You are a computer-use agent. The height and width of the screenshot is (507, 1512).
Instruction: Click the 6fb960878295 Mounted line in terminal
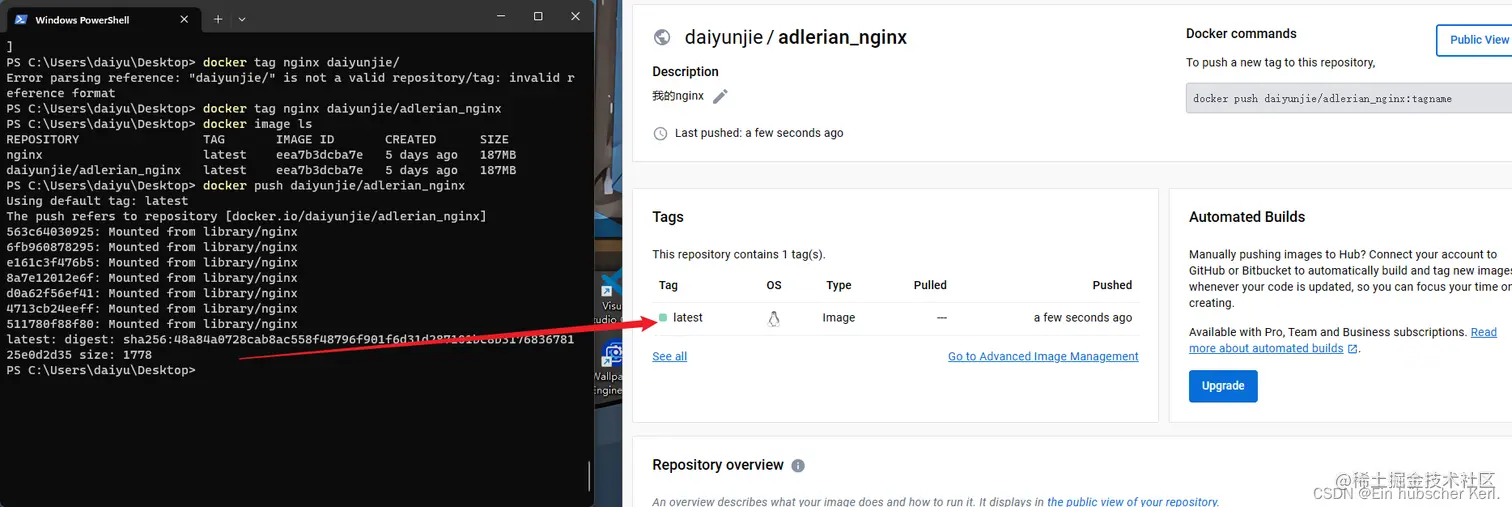click(152, 247)
